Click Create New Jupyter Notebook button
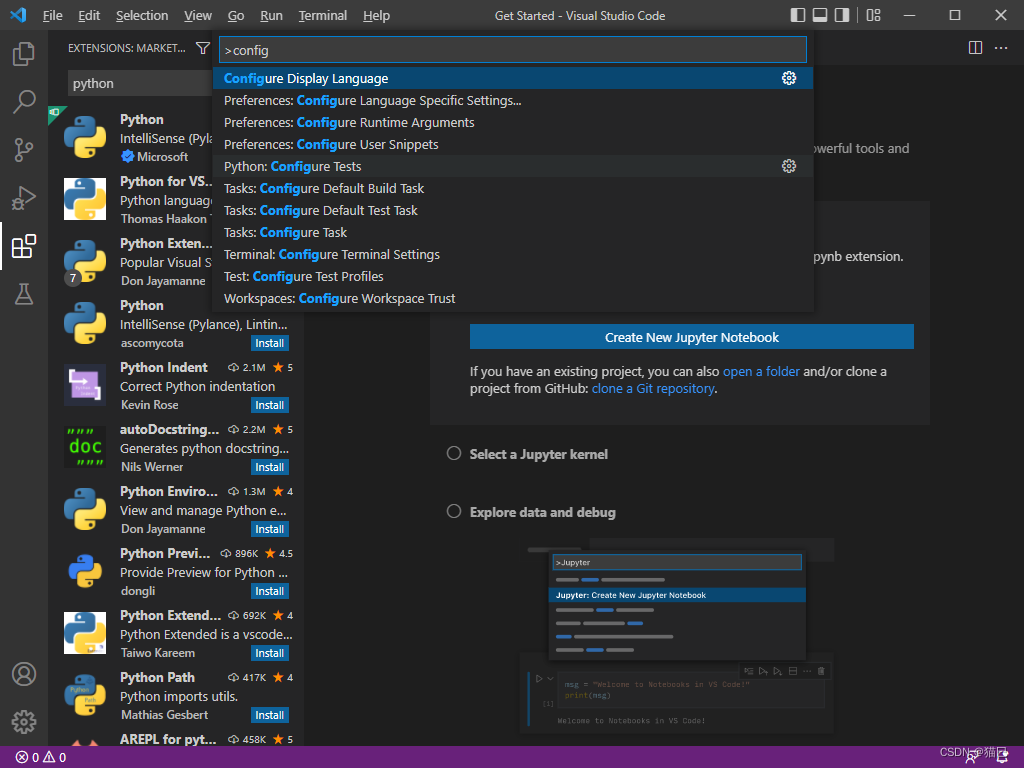Viewport: 1024px width, 768px height. (692, 337)
